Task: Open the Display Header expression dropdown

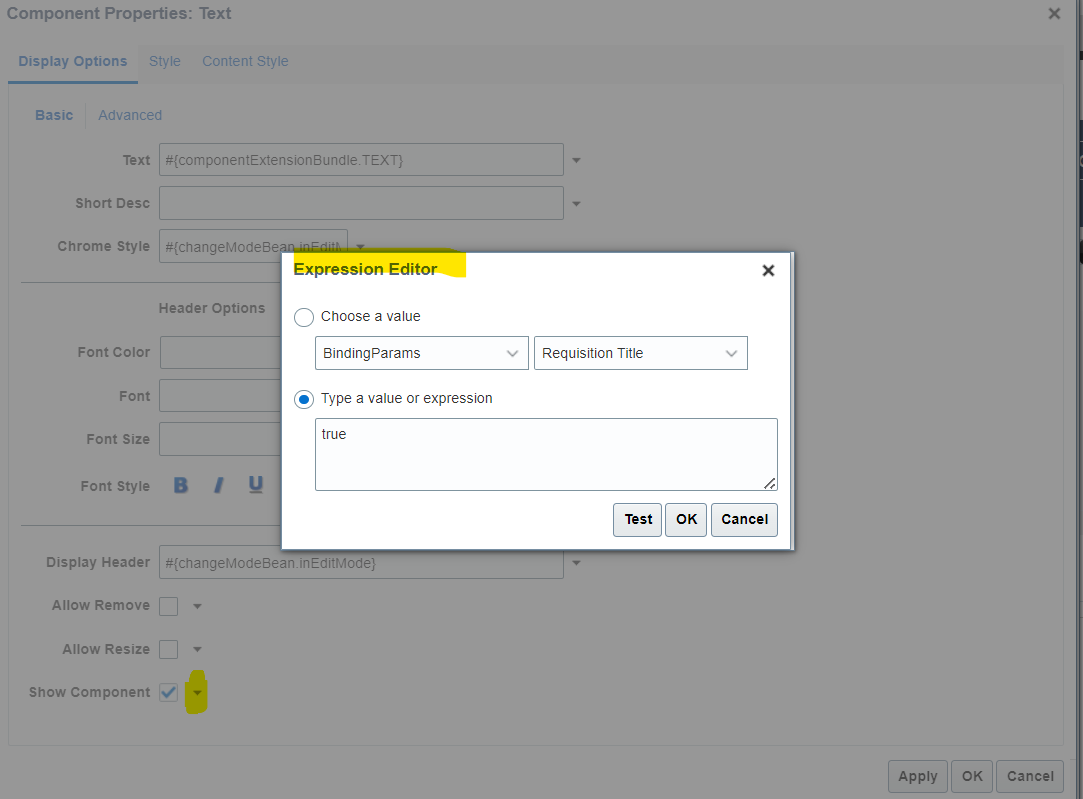Action: tap(577, 563)
